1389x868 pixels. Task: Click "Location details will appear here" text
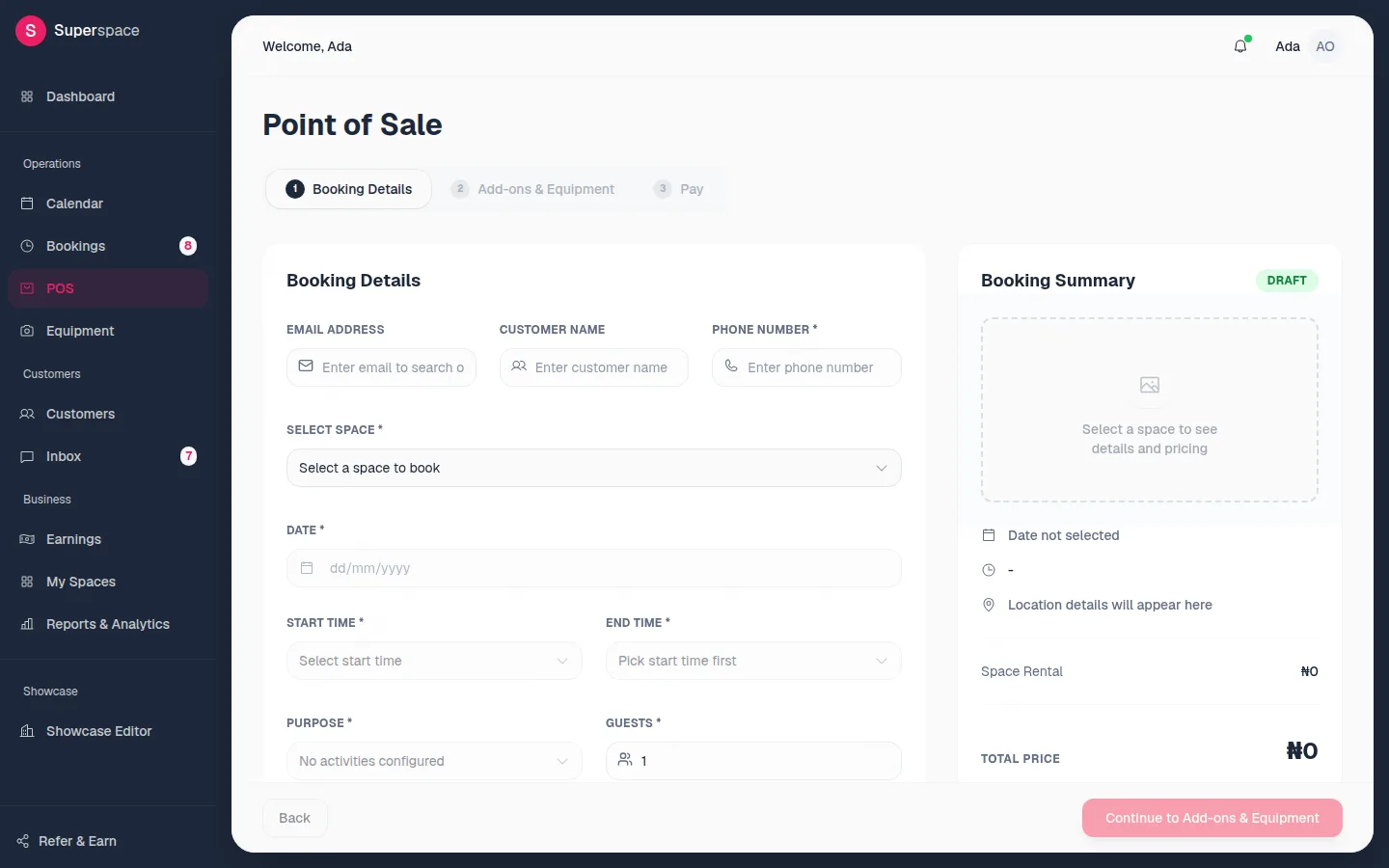pos(1110,605)
